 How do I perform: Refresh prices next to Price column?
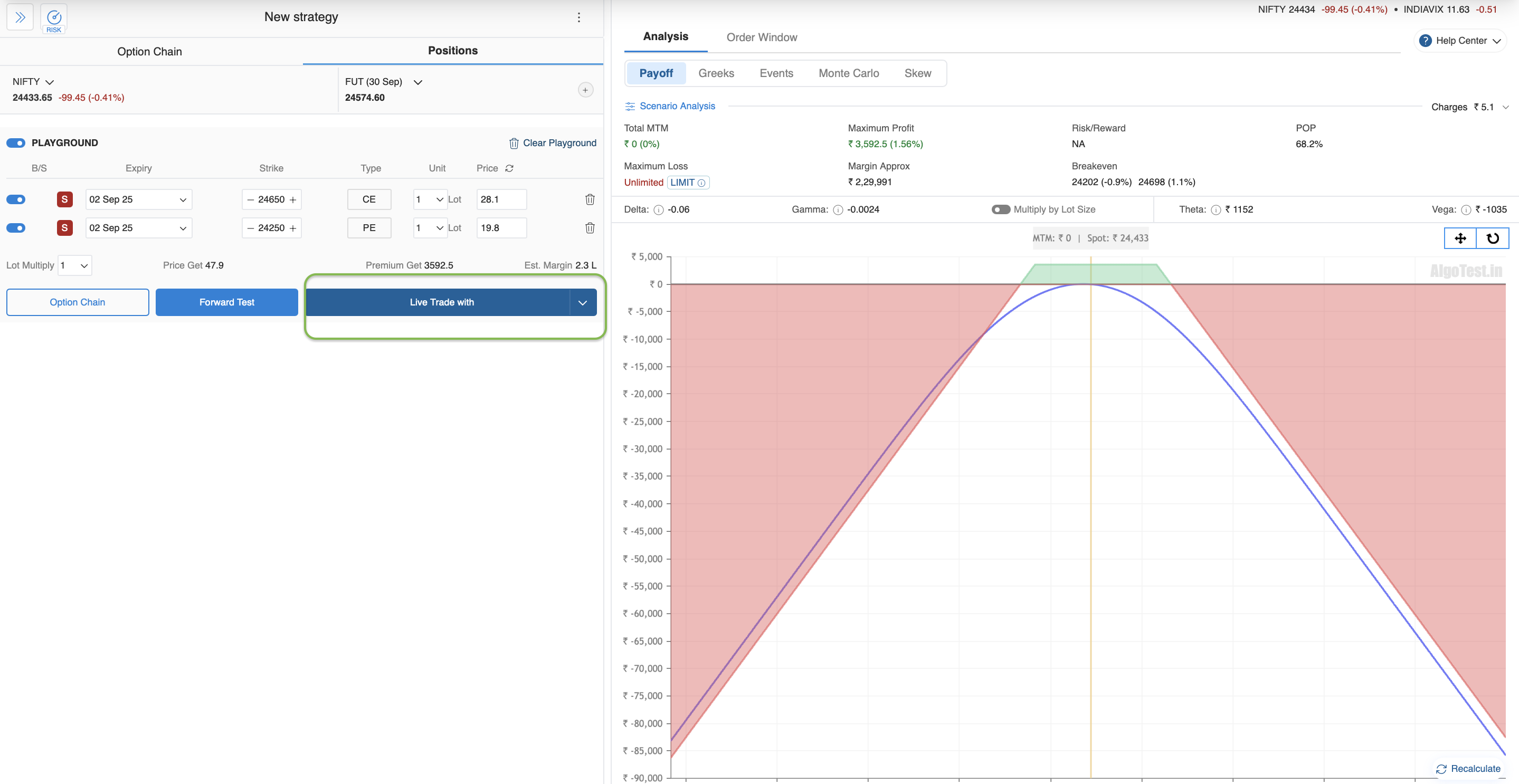click(x=509, y=168)
